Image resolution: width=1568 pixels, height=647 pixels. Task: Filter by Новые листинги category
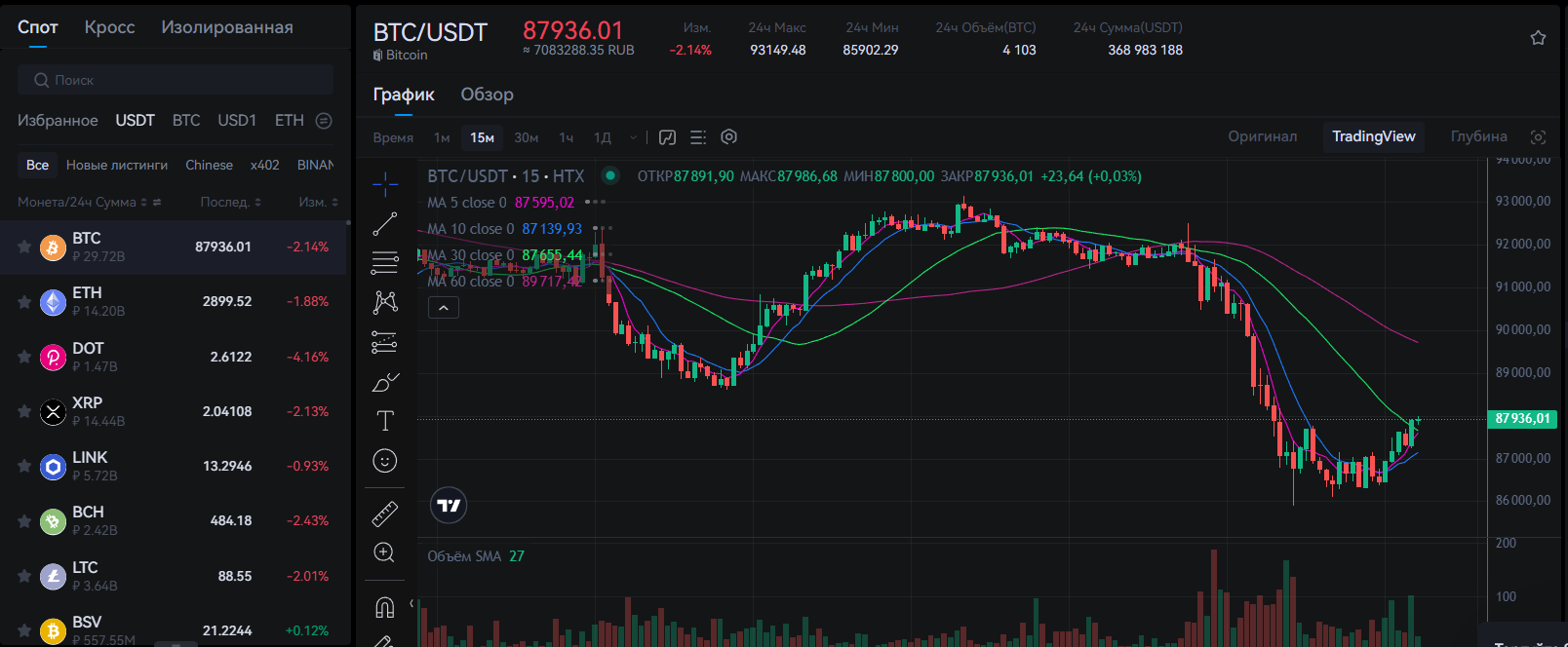(117, 166)
